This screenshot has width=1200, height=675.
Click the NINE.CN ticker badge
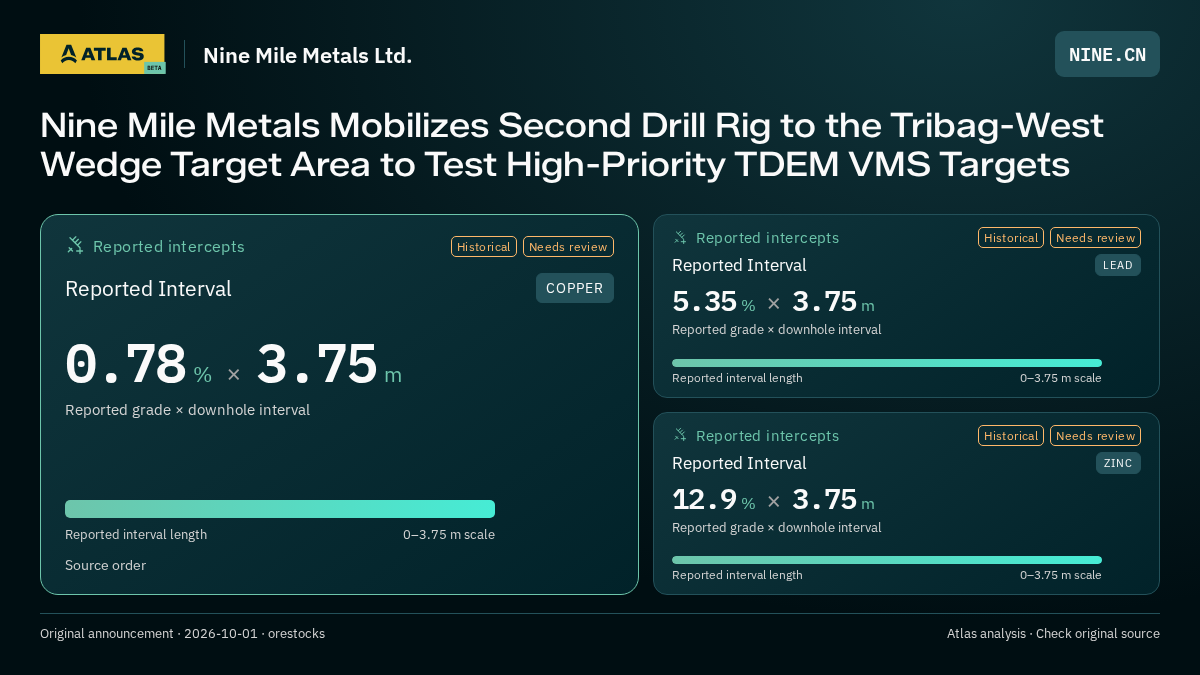(x=1107, y=54)
